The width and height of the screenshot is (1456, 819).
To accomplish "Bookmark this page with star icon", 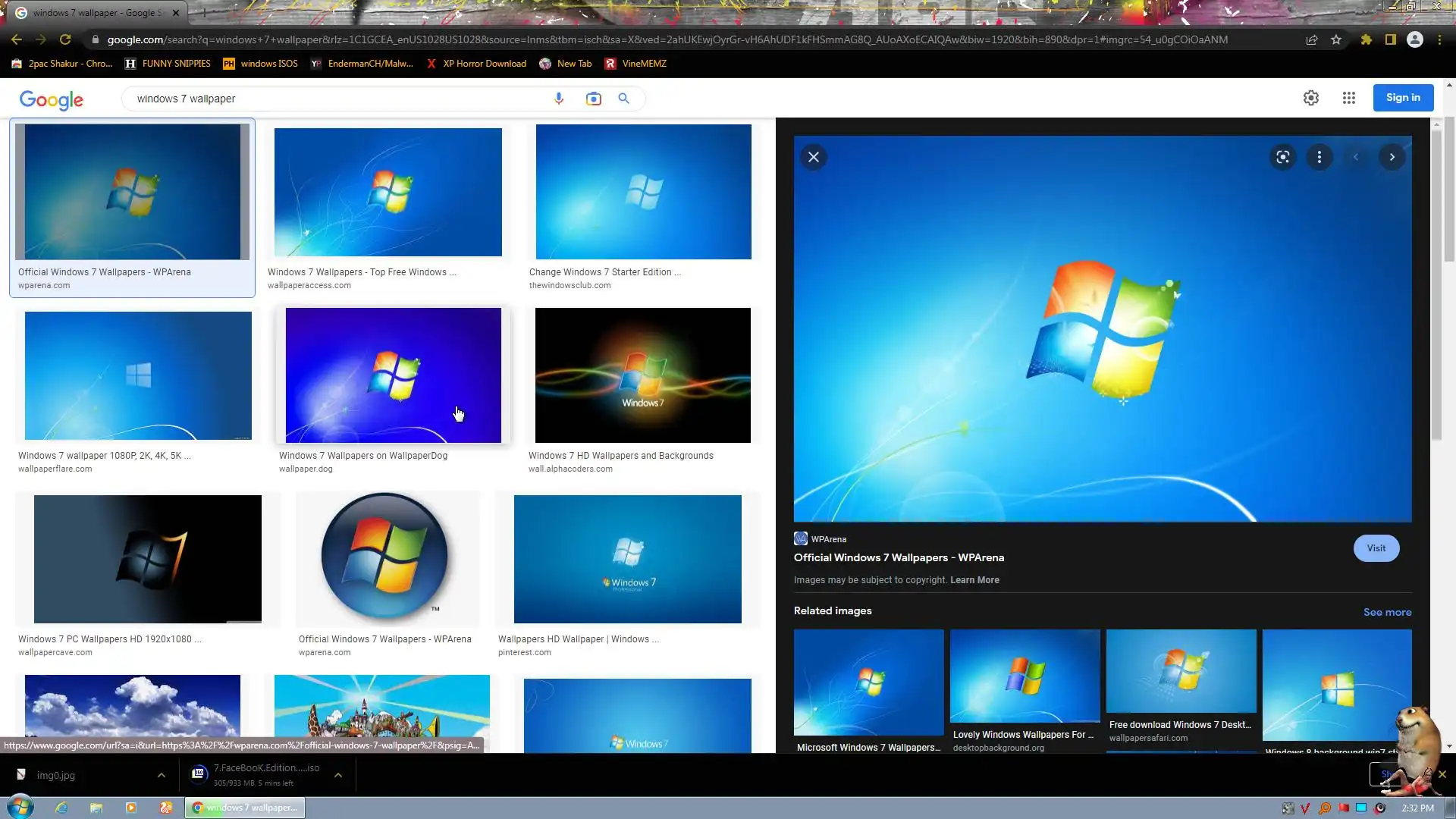I will [1336, 39].
